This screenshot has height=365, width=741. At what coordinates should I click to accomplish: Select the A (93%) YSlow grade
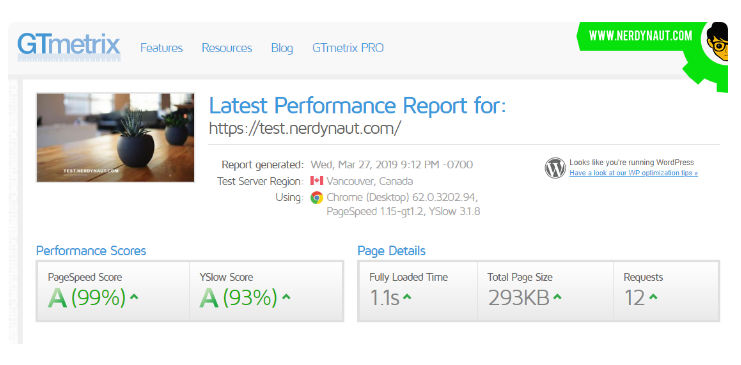pos(238,298)
